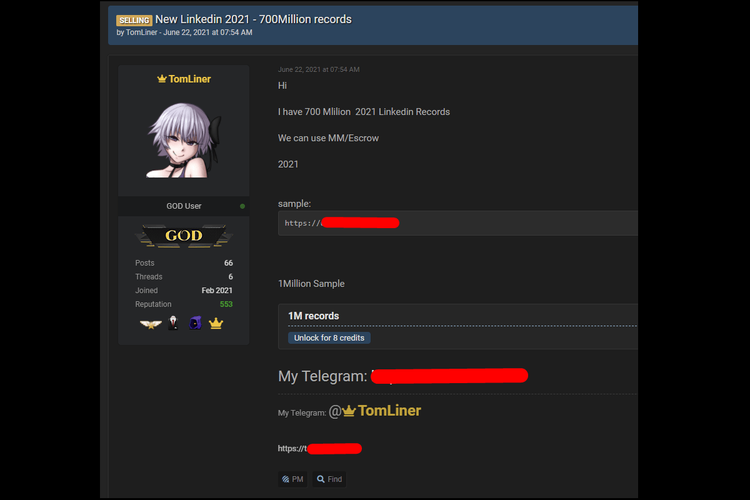Viewport: 750px width, 500px height.
Task: Click the sample https link
Action: point(342,223)
